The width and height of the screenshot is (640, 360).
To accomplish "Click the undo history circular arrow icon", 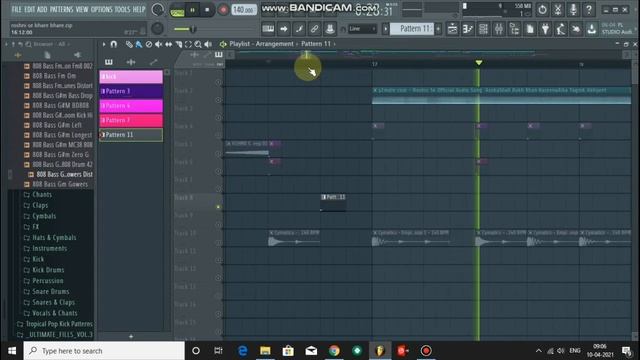I will [542, 9].
